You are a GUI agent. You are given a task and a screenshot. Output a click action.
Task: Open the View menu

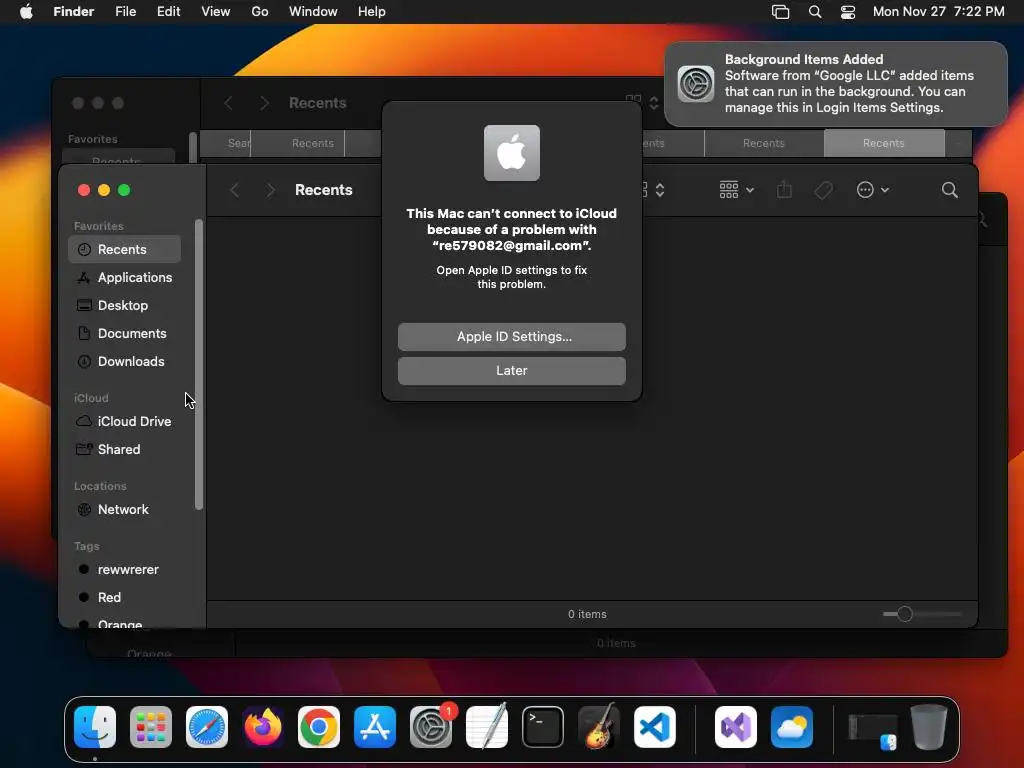coord(216,12)
